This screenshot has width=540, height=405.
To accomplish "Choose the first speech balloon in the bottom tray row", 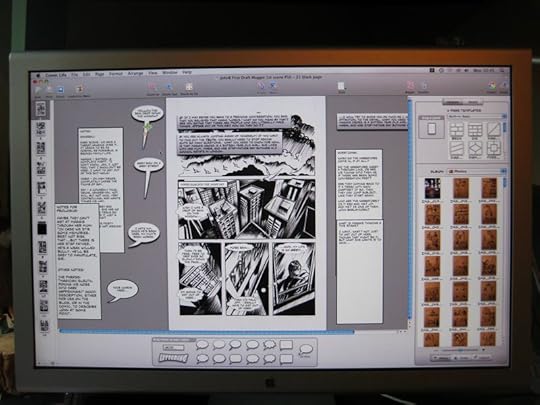I will [202, 359].
